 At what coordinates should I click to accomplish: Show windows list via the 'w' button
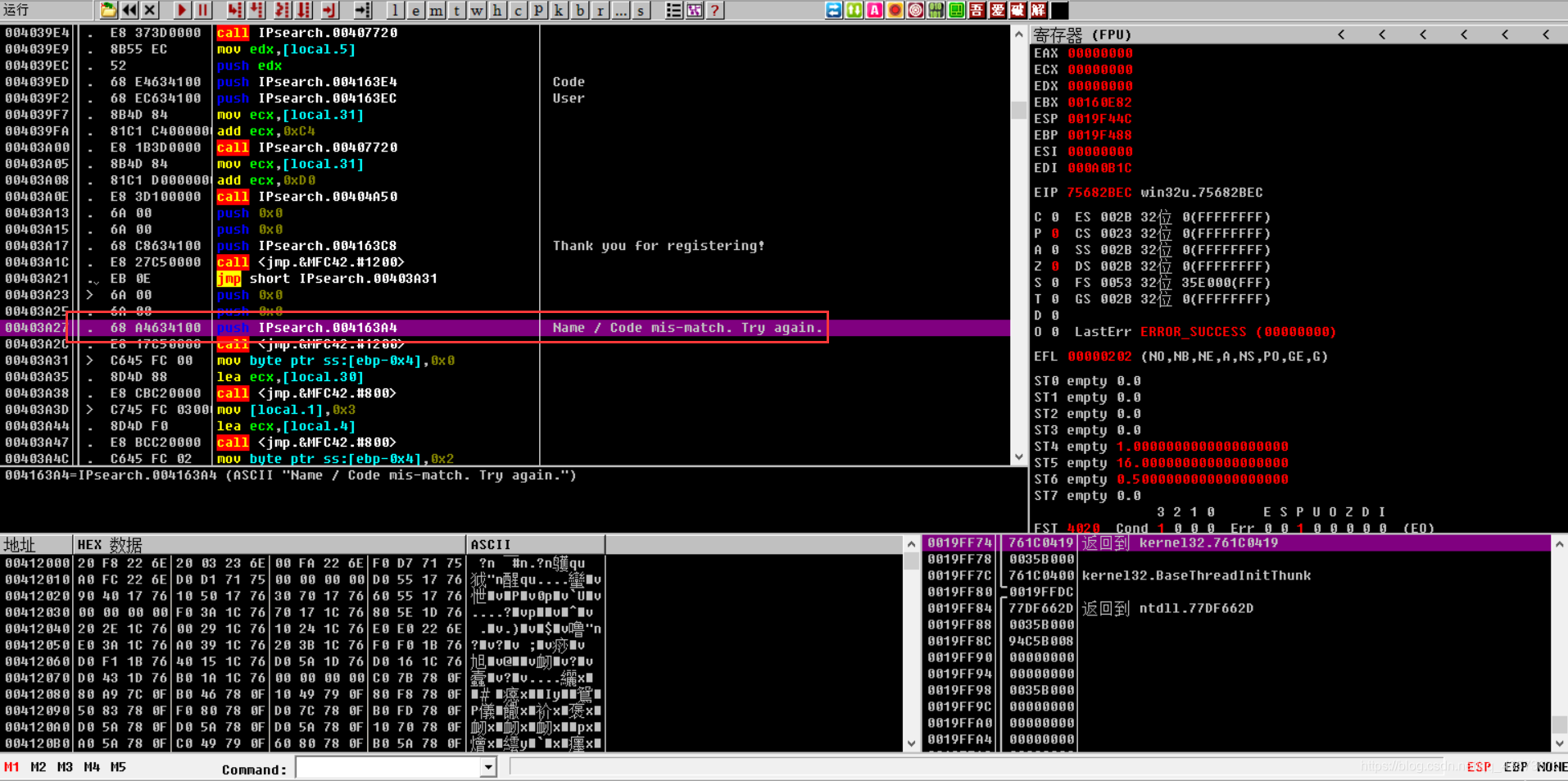point(477,10)
